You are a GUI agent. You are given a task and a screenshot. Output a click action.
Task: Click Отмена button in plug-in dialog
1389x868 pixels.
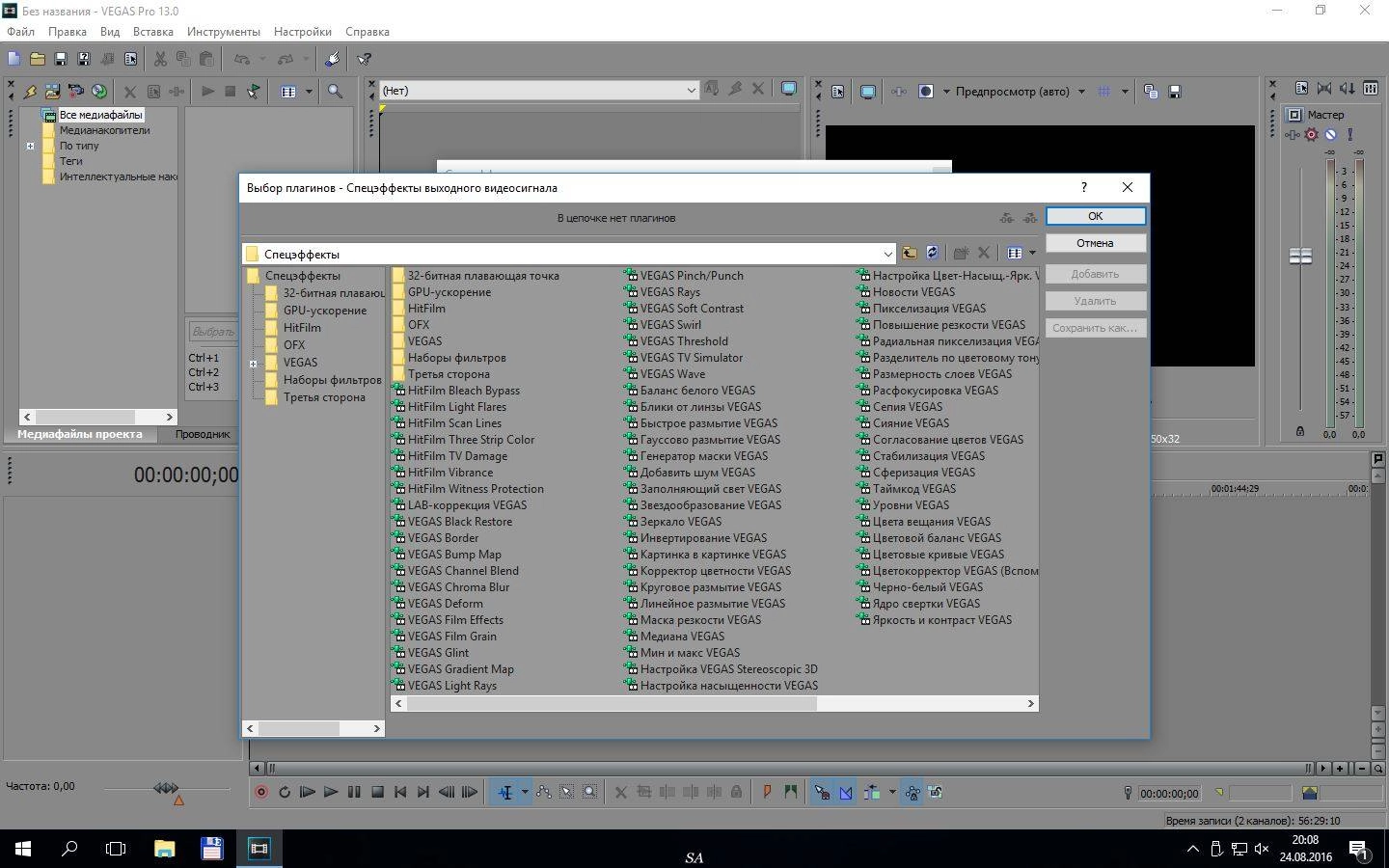1095,243
